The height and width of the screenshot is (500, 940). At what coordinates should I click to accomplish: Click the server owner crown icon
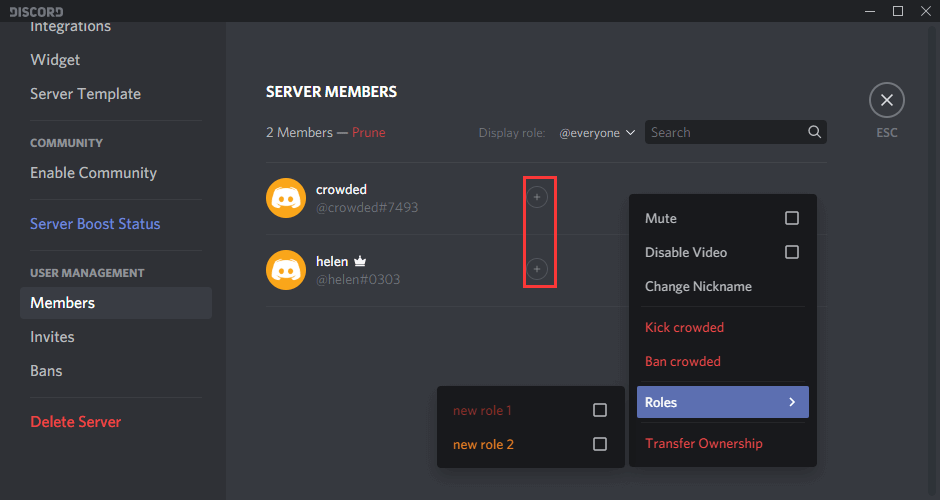[x=360, y=262]
